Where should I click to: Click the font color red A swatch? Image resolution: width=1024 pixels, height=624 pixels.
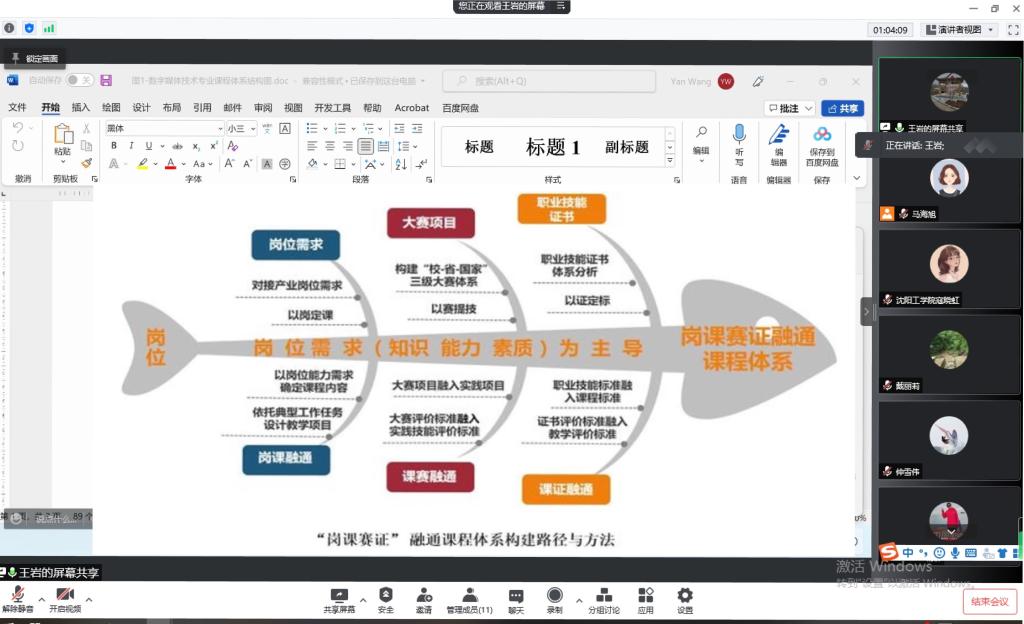click(x=170, y=164)
